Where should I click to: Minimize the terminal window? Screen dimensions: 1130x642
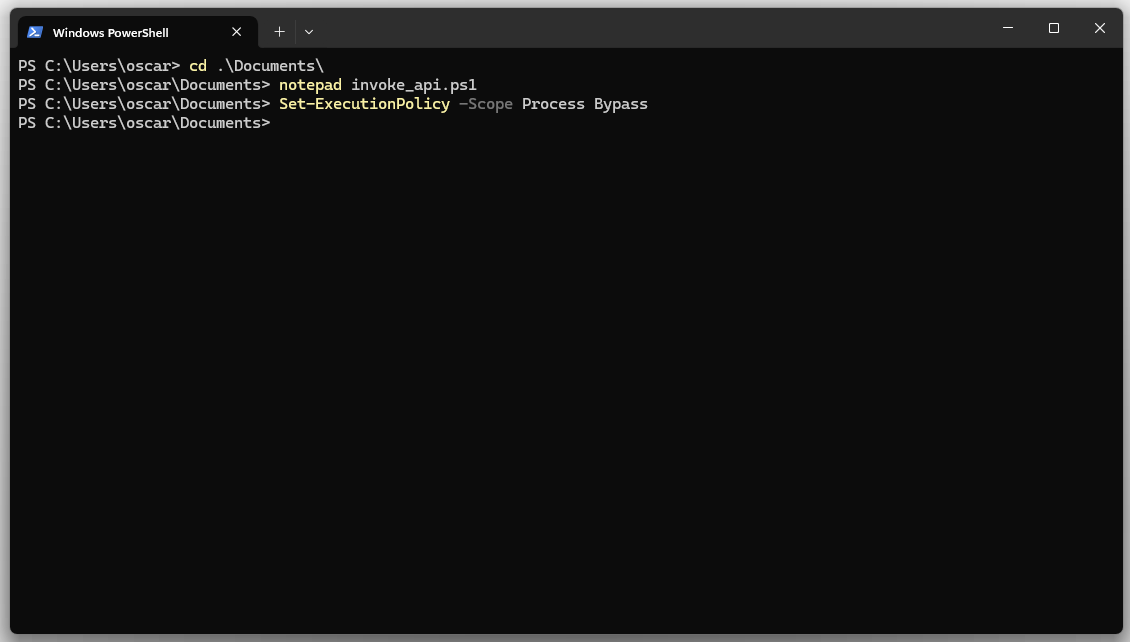click(x=1008, y=28)
